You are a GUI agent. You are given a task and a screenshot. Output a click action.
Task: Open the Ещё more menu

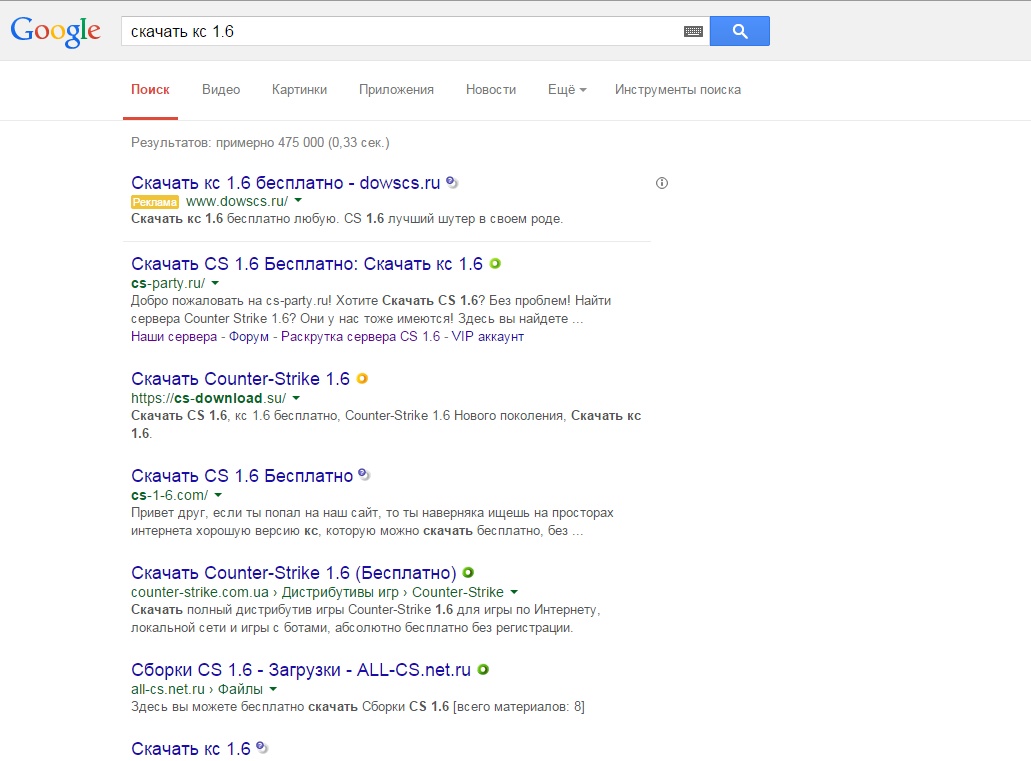point(567,89)
